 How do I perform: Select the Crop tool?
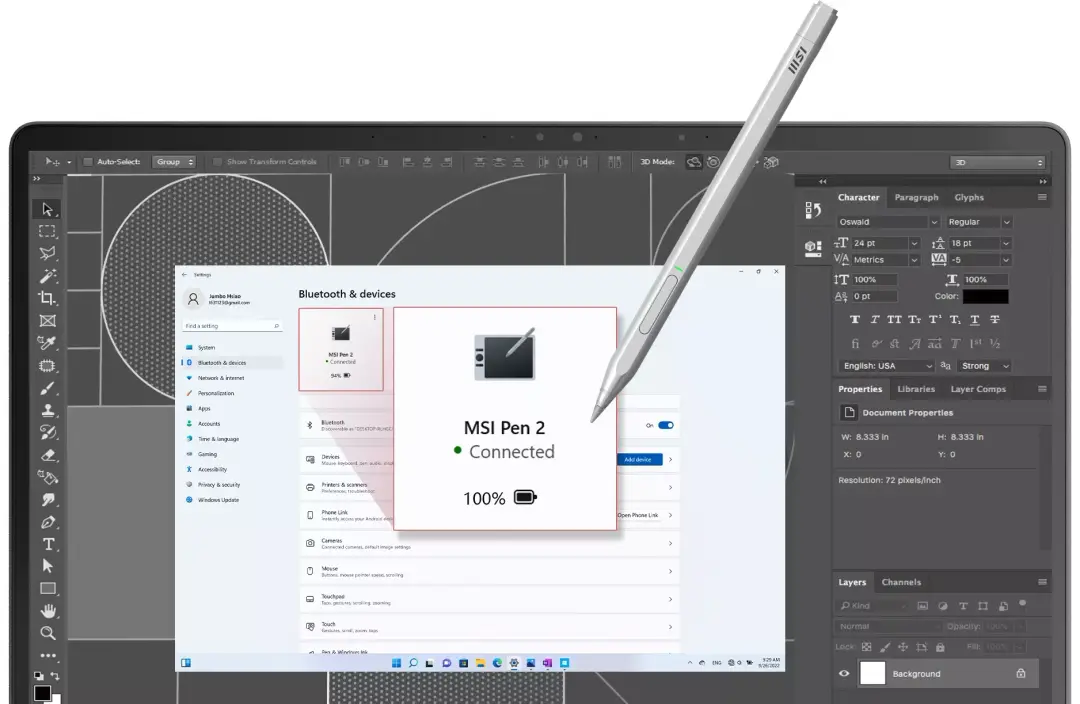[x=48, y=298]
